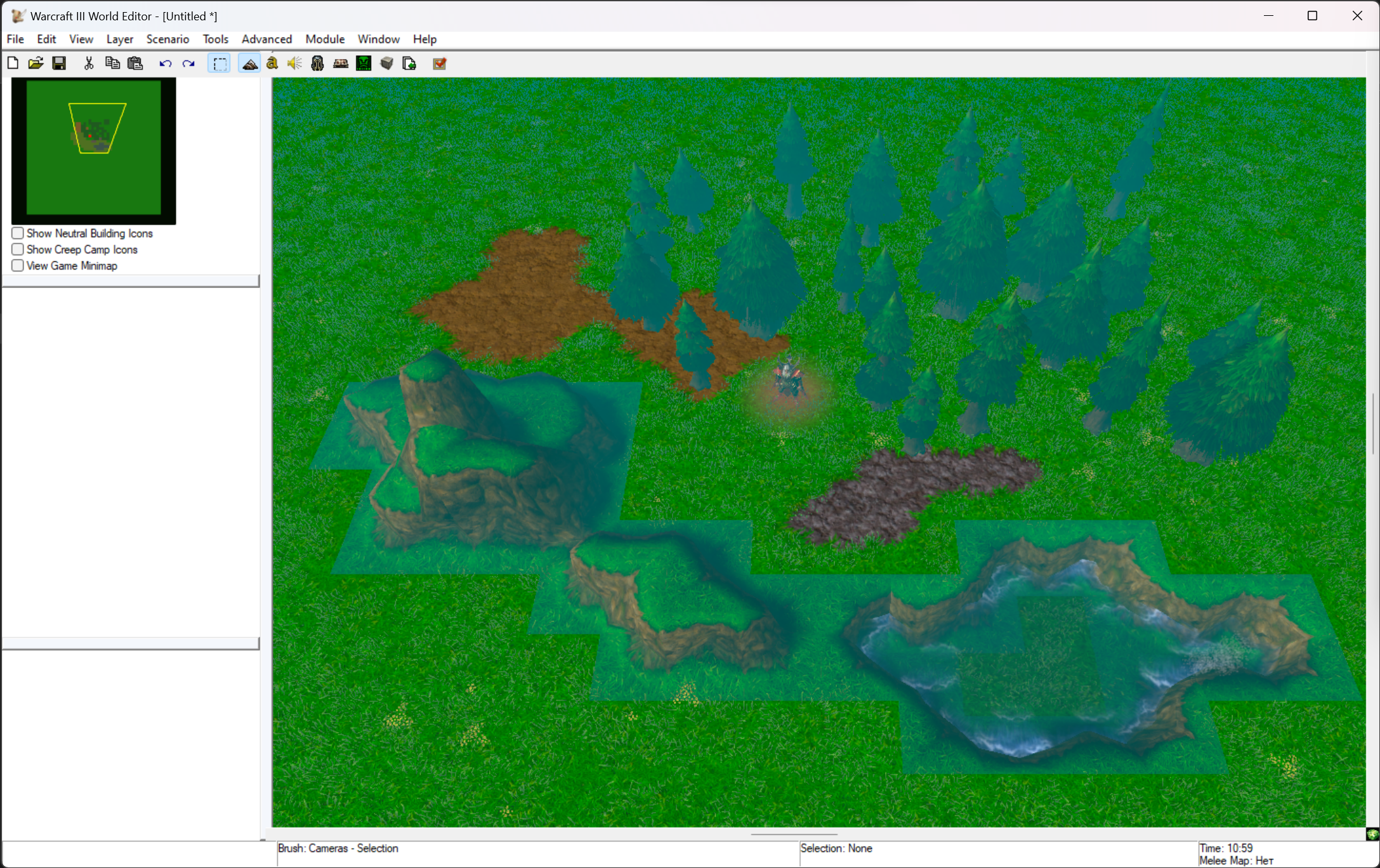Click the minimap preview thumbnail

(x=94, y=150)
